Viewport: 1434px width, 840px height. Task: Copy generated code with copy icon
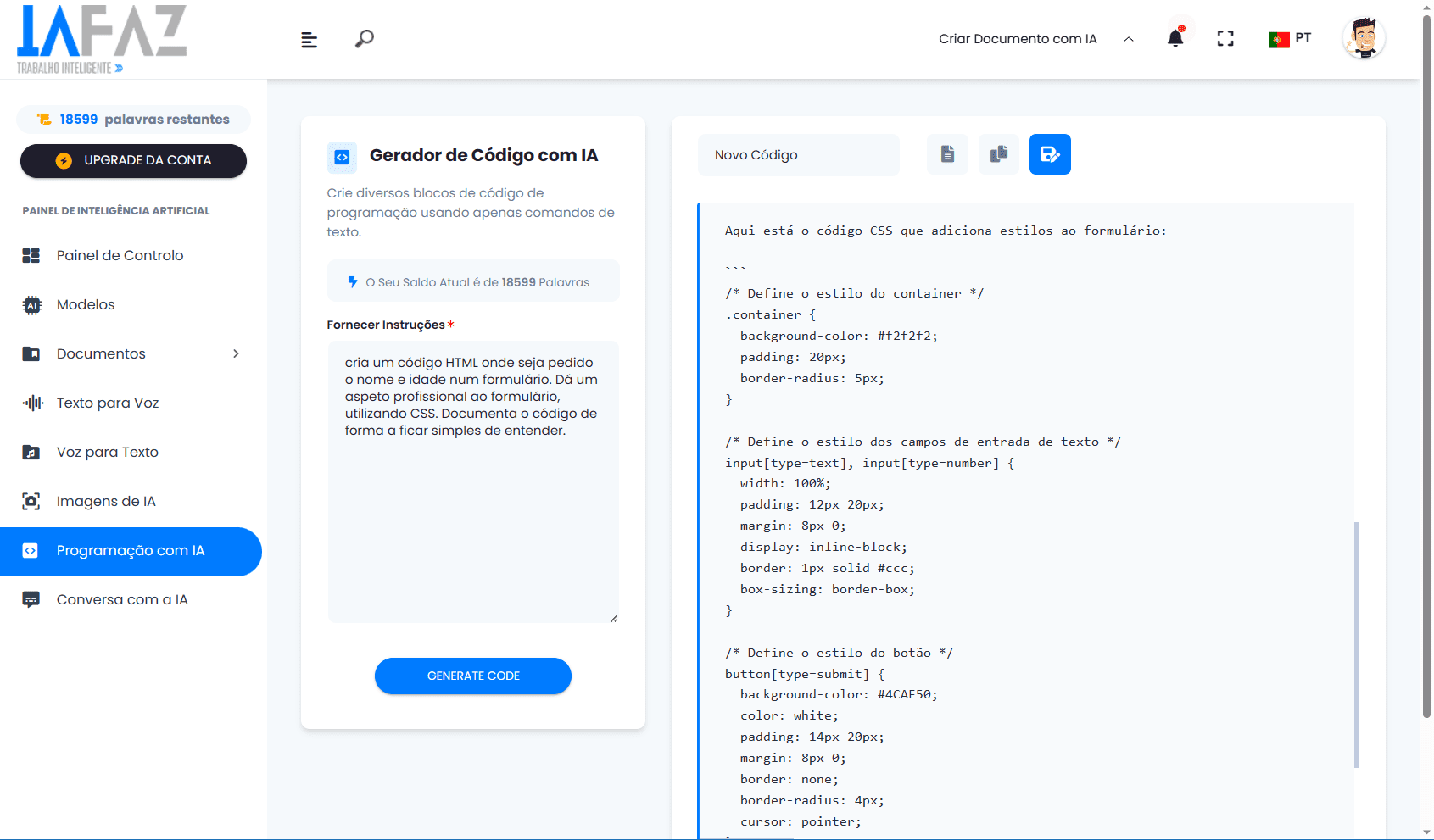(999, 154)
